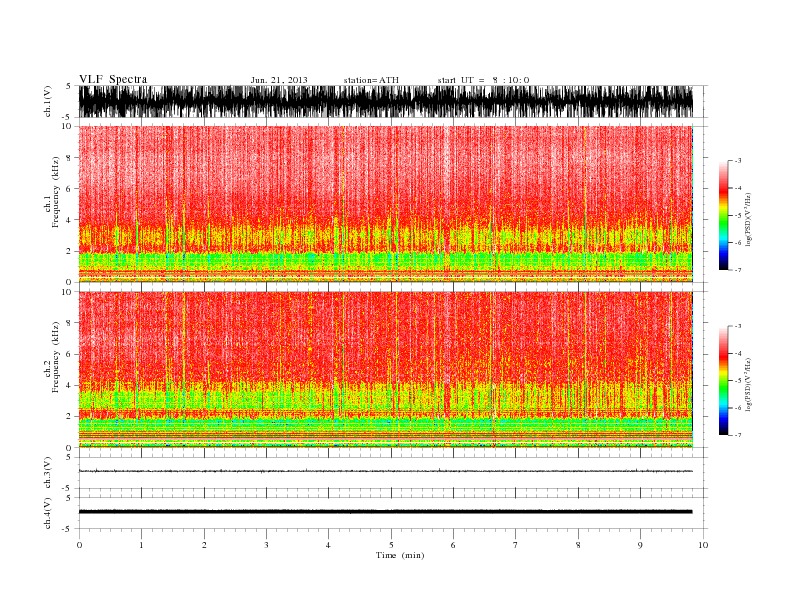Click the ch.2 spectrogram color bar
792x612 pixels.
tap(723, 380)
